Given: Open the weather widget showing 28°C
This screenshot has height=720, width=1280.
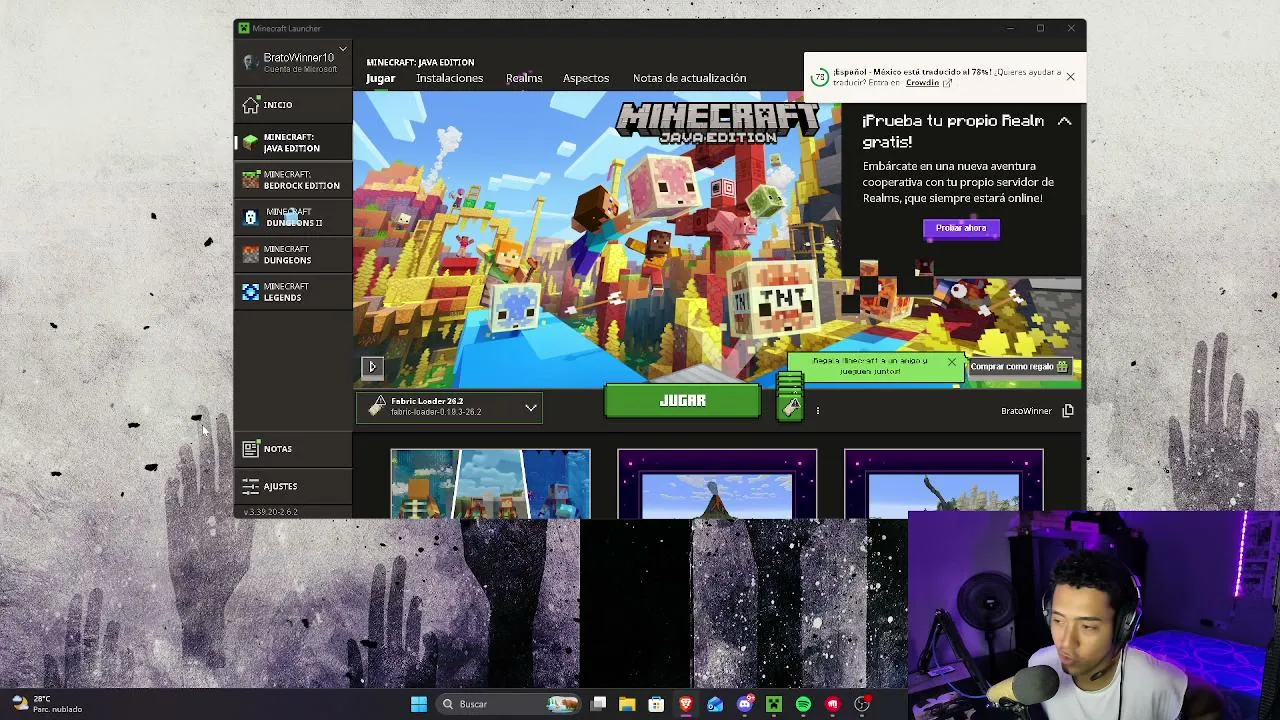Looking at the screenshot, I should [x=46, y=704].
